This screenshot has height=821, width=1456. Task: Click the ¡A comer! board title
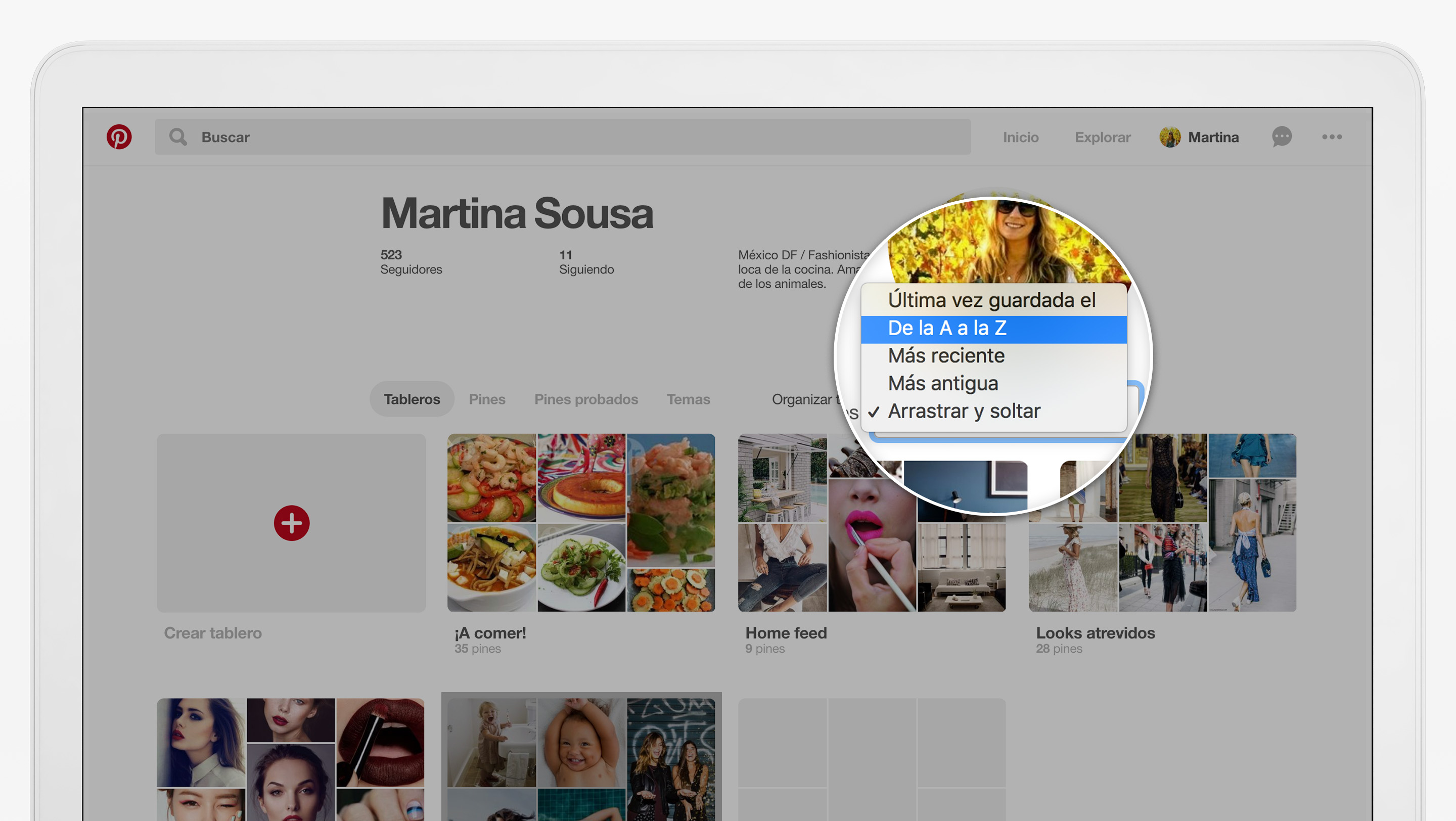[490, 633]
